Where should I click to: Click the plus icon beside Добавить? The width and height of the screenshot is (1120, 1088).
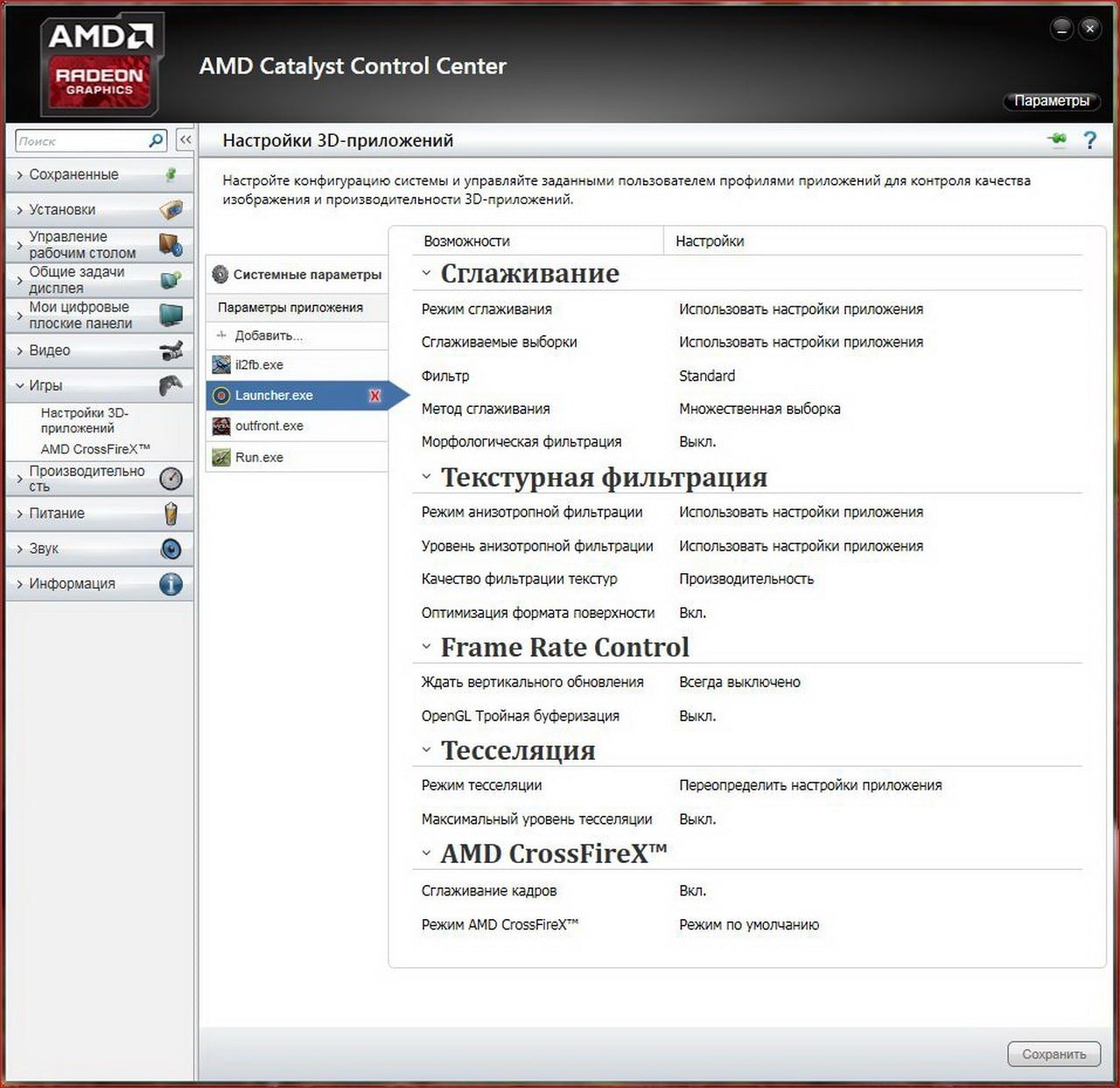(221, 335)
